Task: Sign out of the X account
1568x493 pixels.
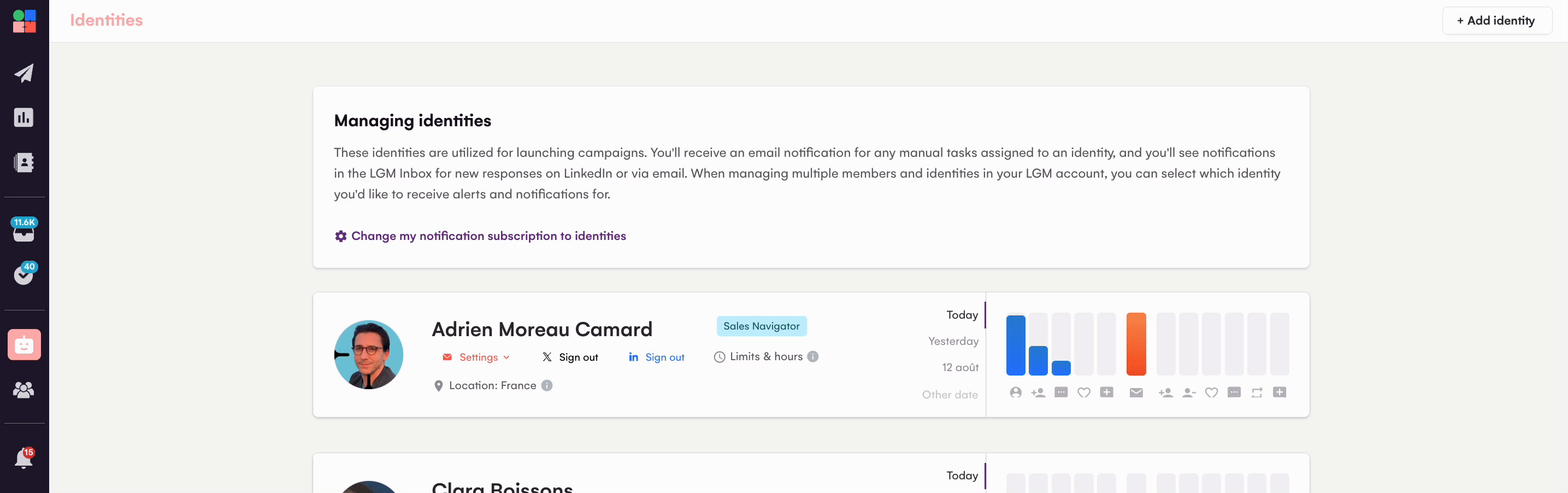Action: pos(570,357)
